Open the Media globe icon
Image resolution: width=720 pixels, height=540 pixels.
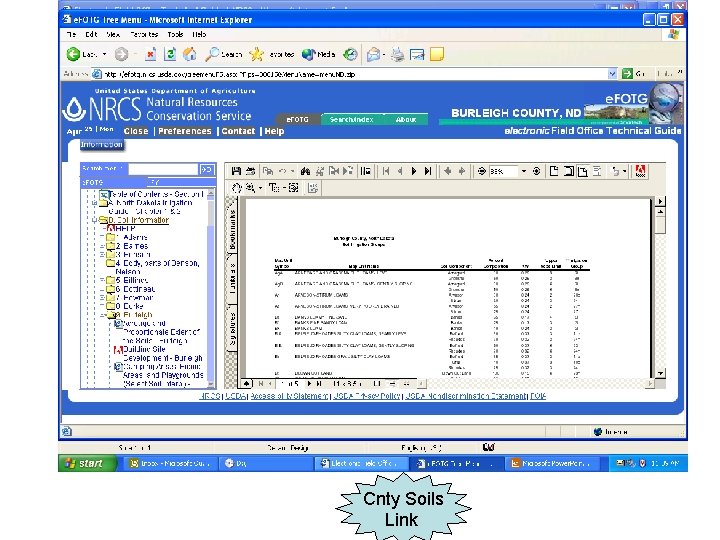click(308, 54)
